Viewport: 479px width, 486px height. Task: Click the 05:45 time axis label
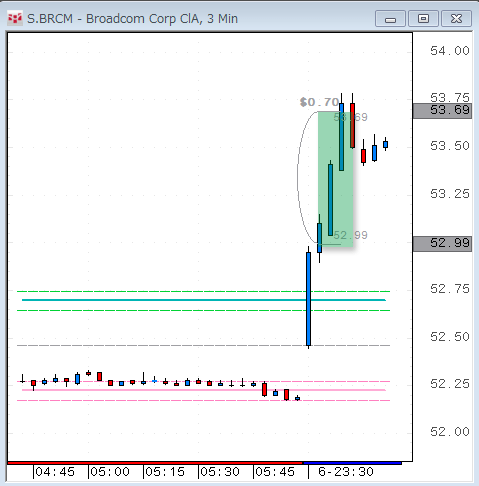click(275, 472)
